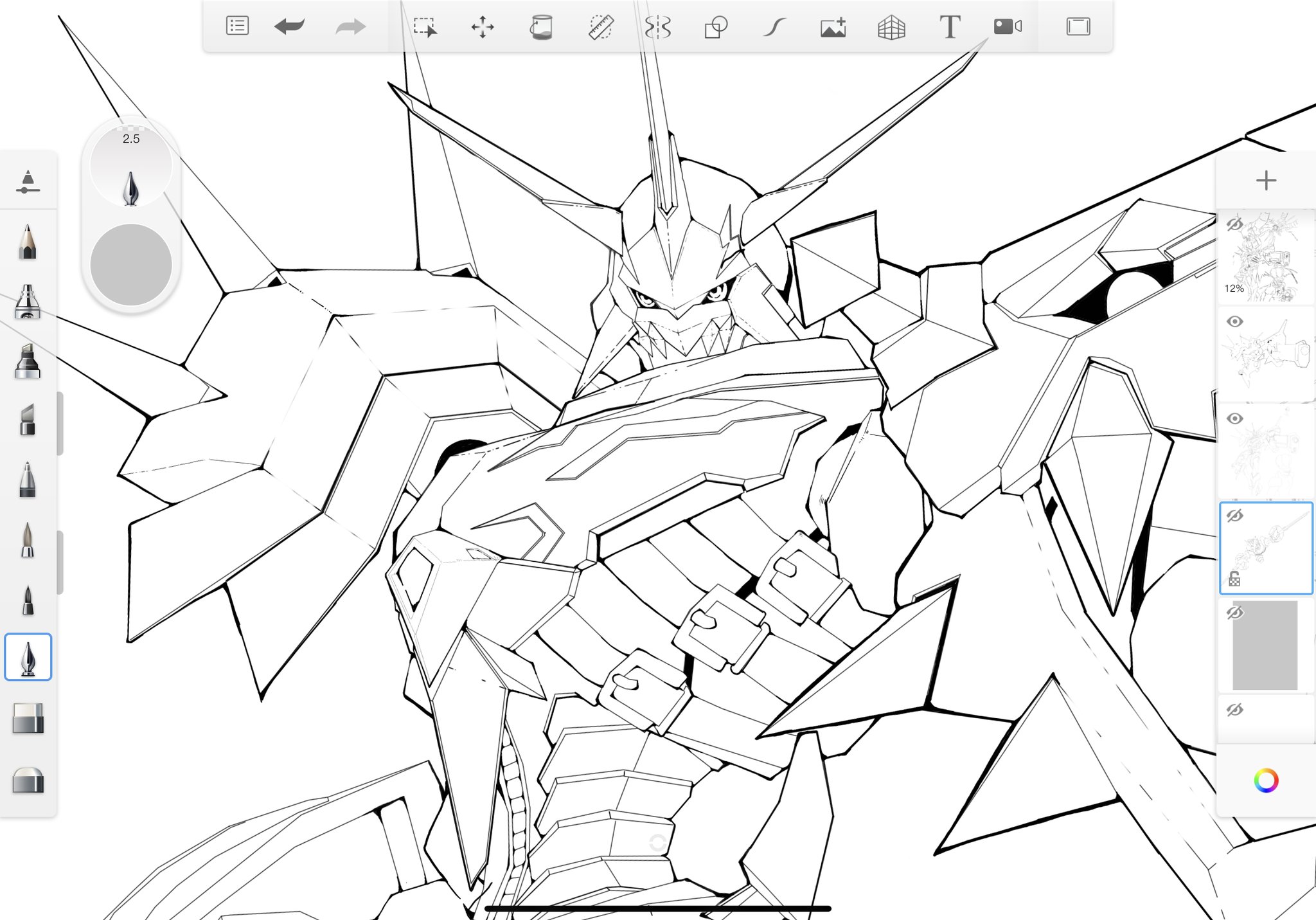The width and height of the screenshot is (1316, 920).
Task: Select the Text tool
Action: click(950, 27)
